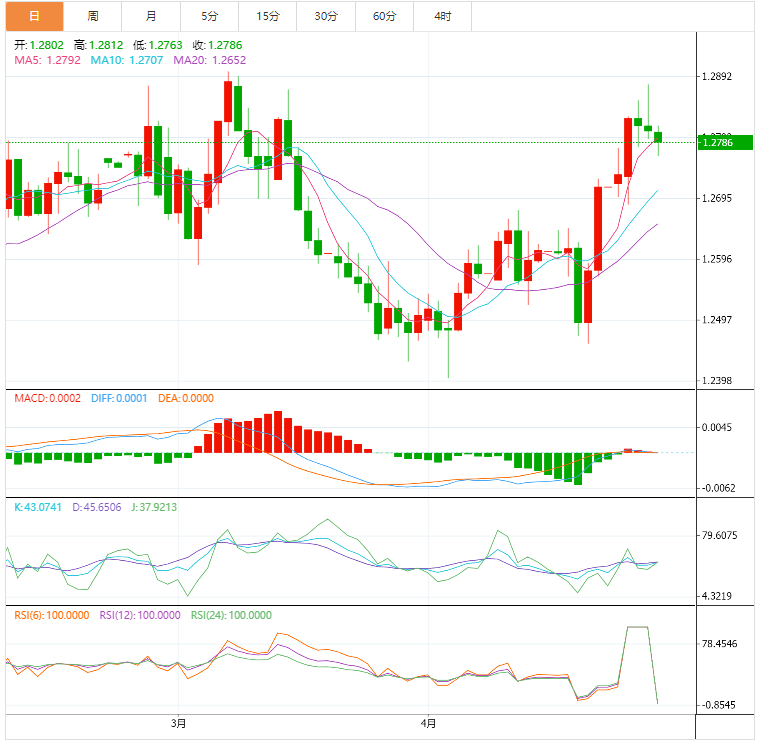762x748 pixels.
Task: Click the K value in KDJ panel
Action: click(x=38, y=507)
